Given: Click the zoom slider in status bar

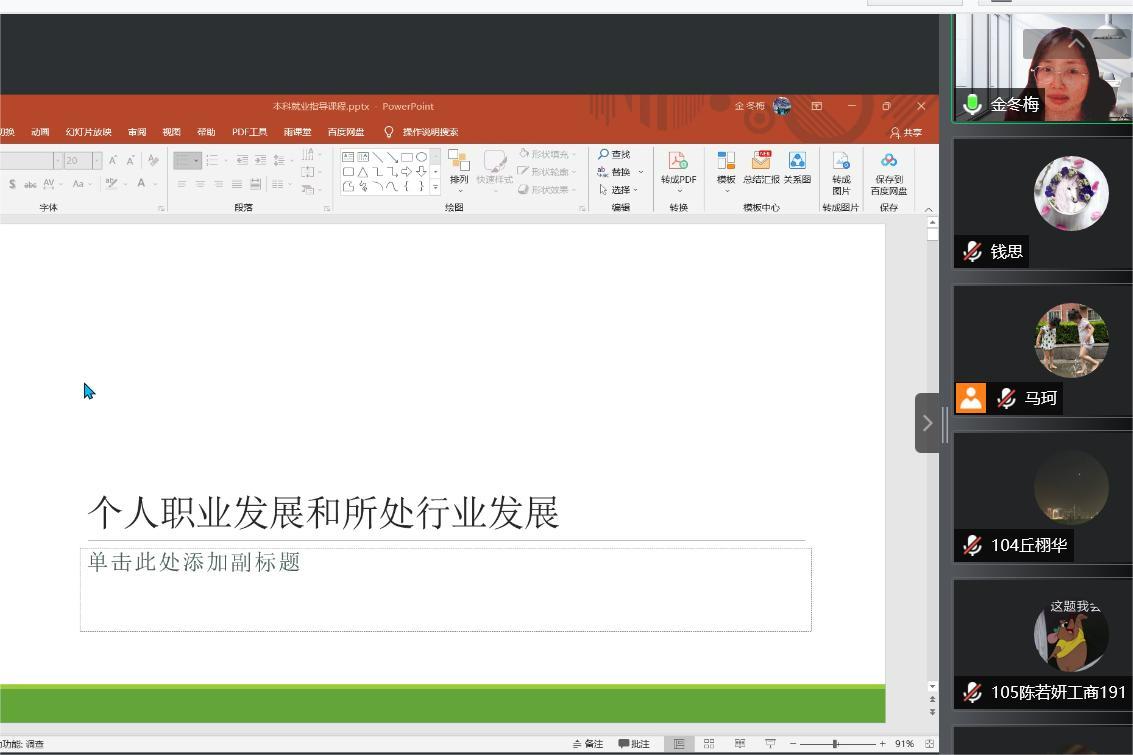Looking at the screenshot, I should [835, 744].
